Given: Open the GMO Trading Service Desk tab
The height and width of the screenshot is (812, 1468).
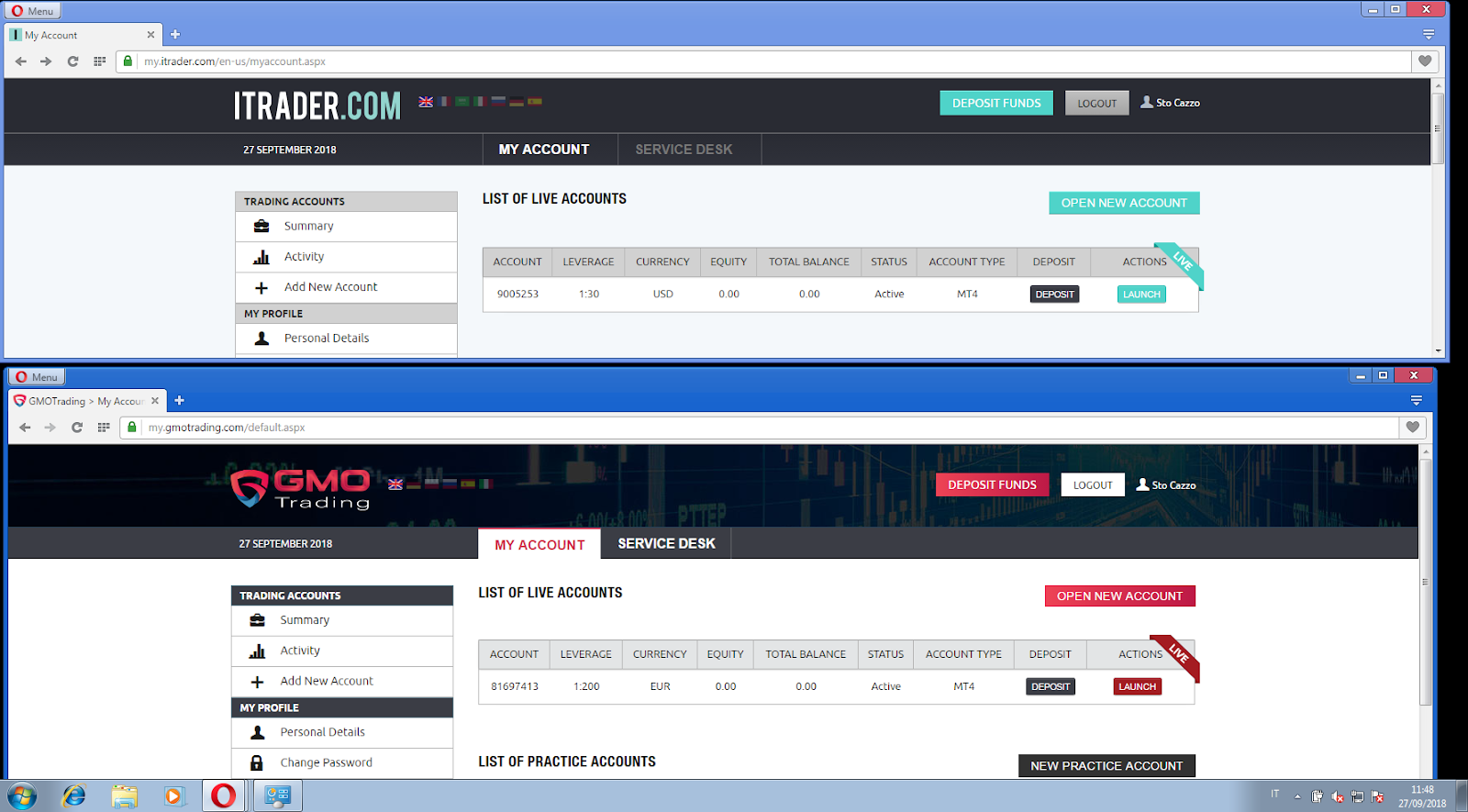Looking at the screenshot, I should tap(666, 543).
